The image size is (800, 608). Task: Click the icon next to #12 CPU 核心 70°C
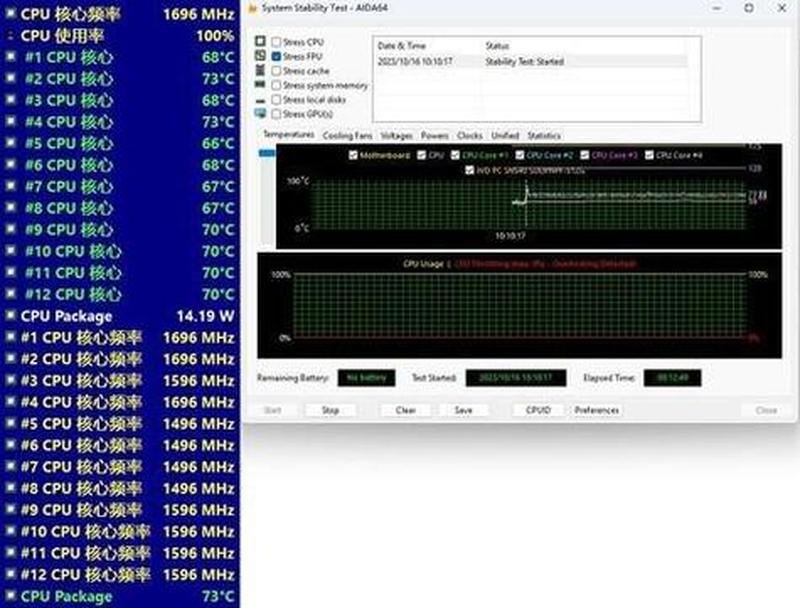point(10,294)
